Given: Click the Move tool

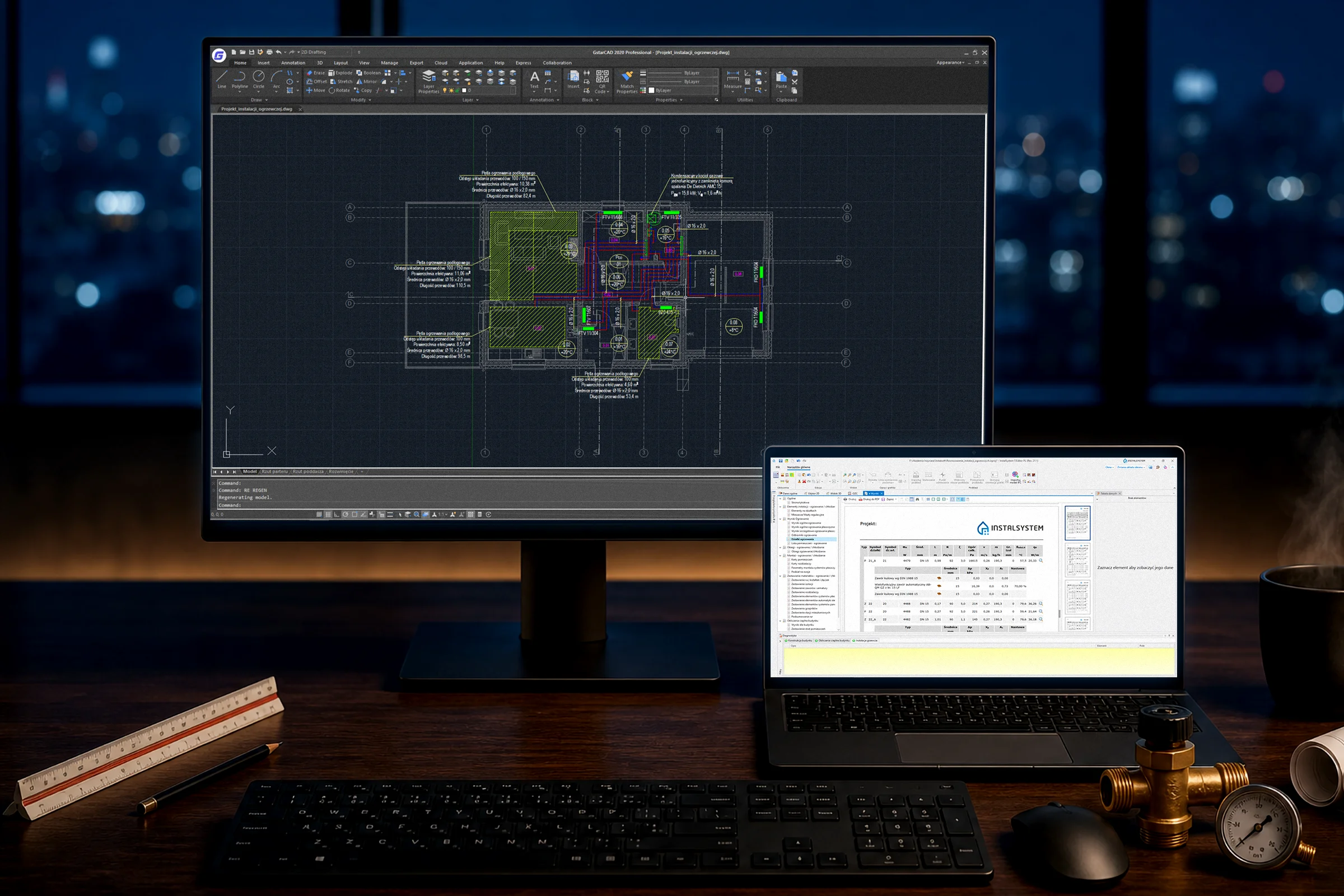Looking at the screenshot, I should [x=315, y=90].
